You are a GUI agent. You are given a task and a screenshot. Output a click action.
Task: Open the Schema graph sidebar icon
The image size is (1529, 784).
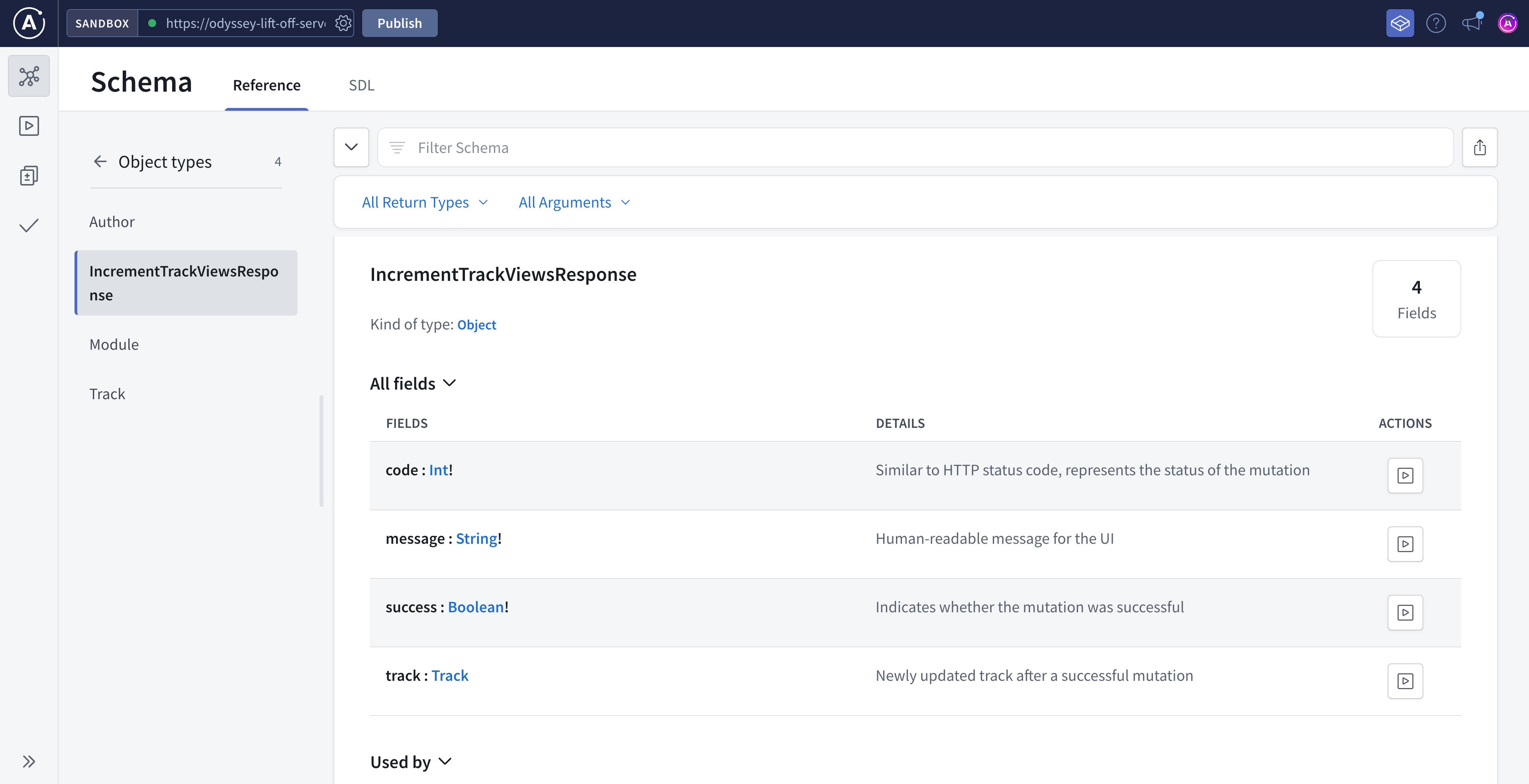tap(29, 76)
